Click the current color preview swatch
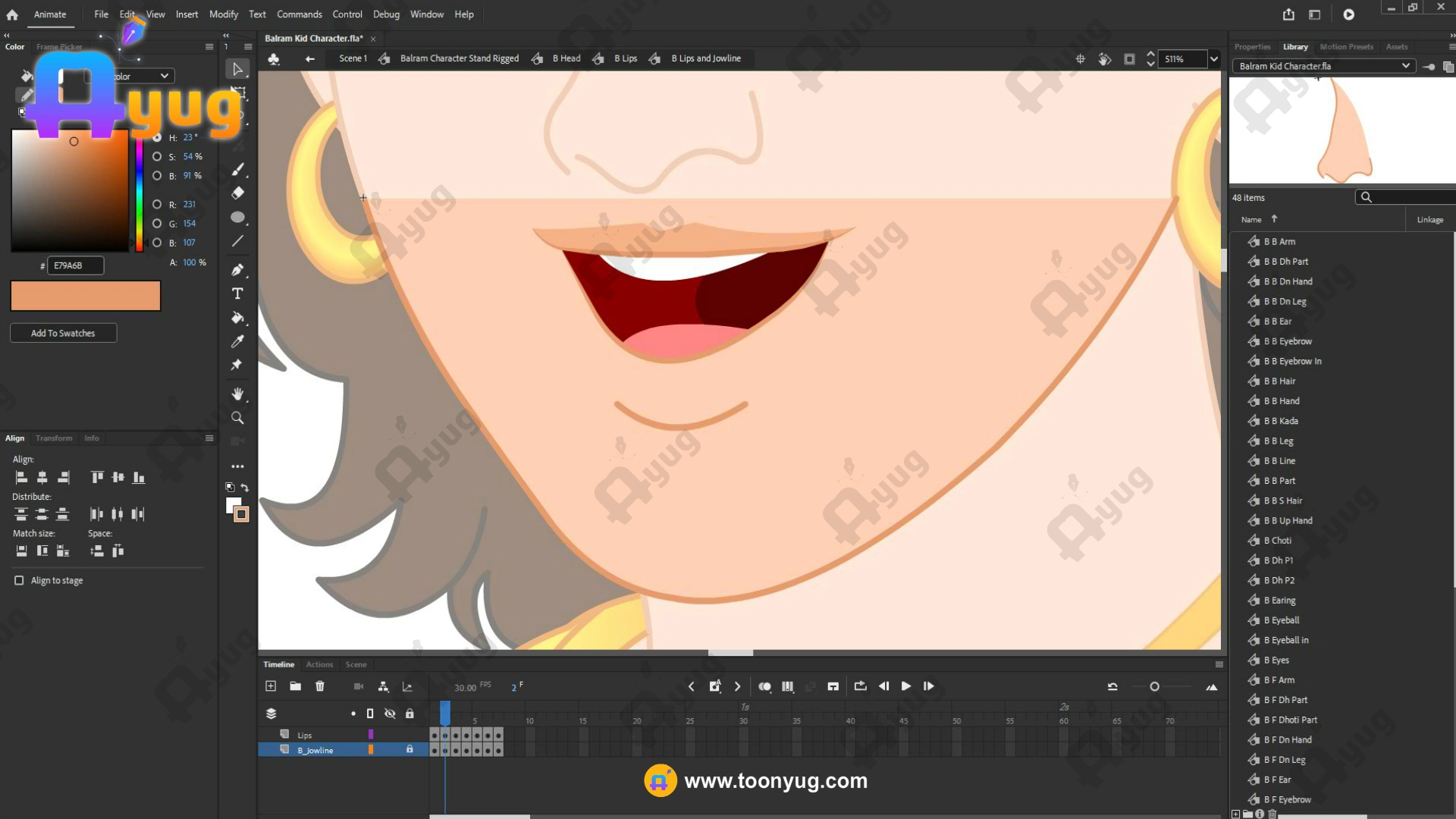Screen dimensions: 1456x819 (x=86, y=296)
